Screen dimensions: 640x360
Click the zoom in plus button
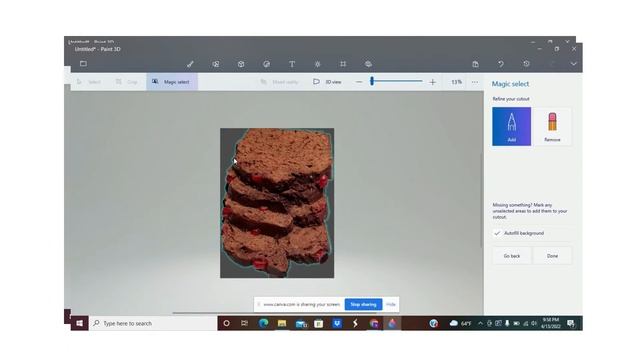433,82
